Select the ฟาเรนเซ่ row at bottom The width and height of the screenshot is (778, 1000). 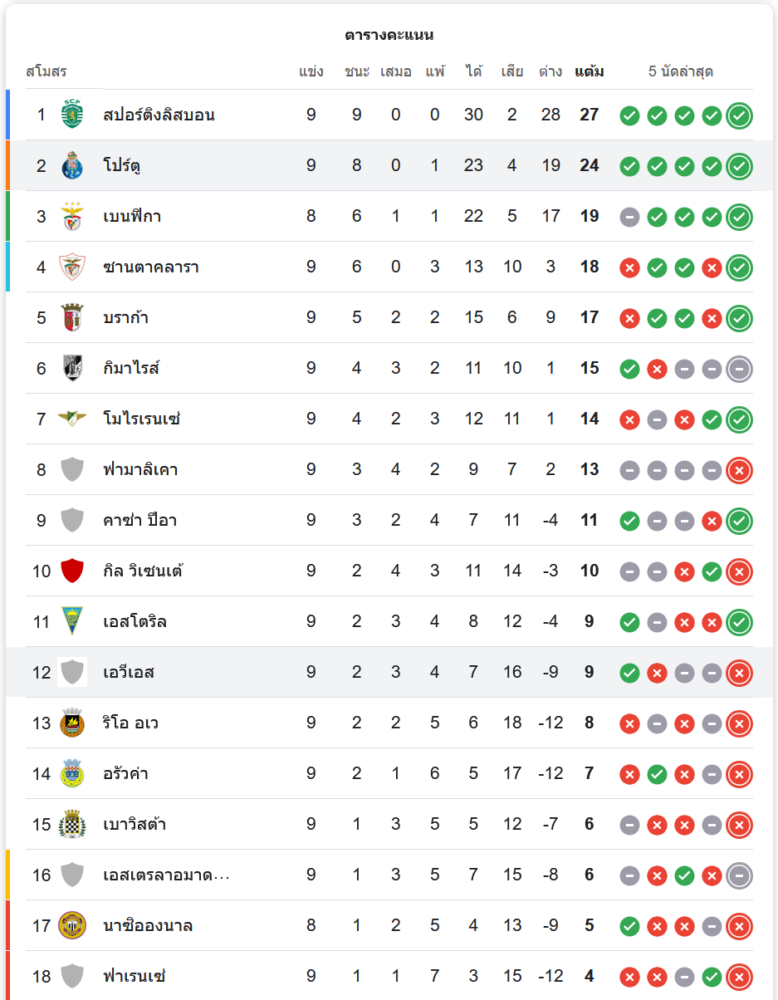point(389,976)
